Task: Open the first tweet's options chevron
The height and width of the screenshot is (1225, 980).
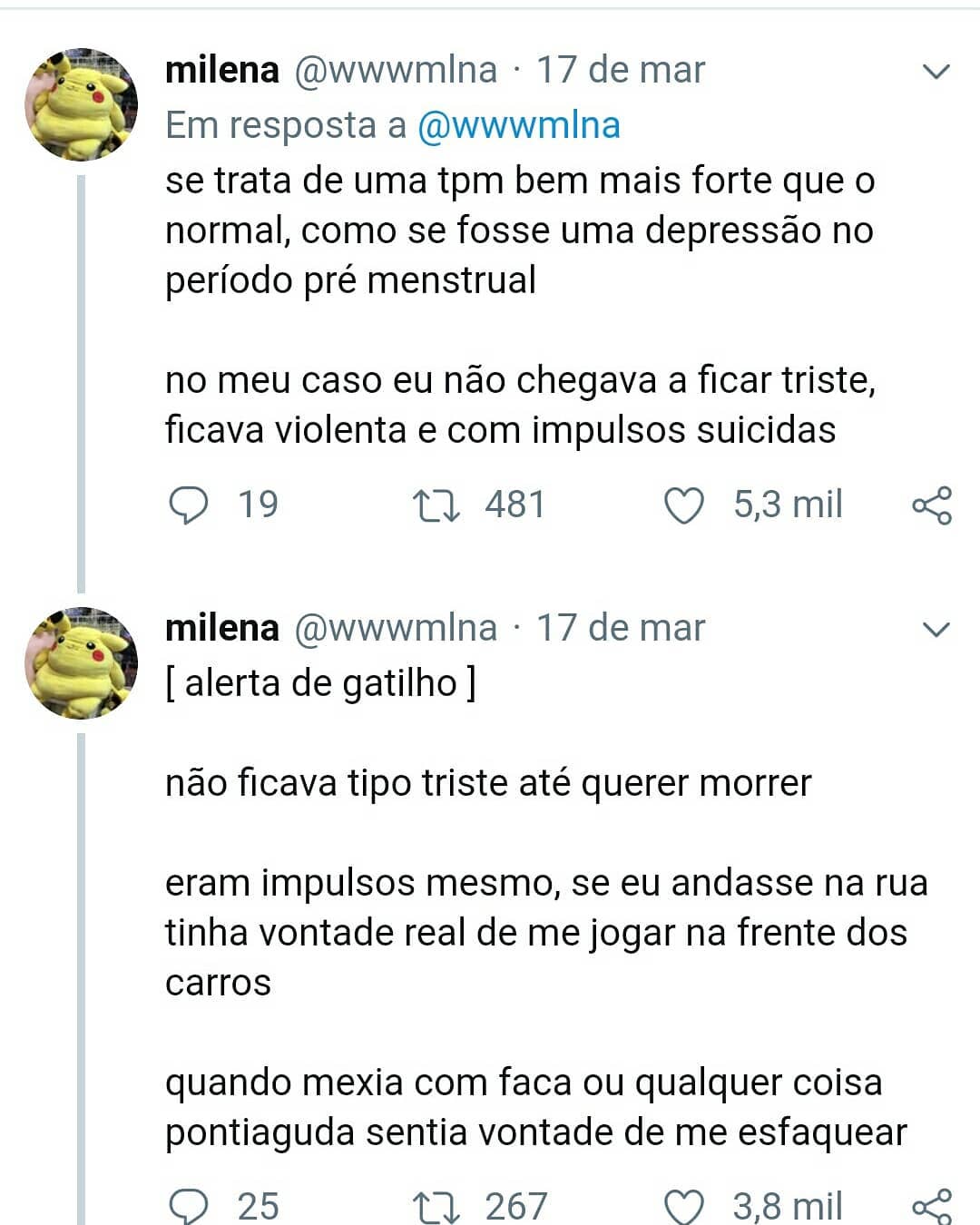Action: click(935, 72)
